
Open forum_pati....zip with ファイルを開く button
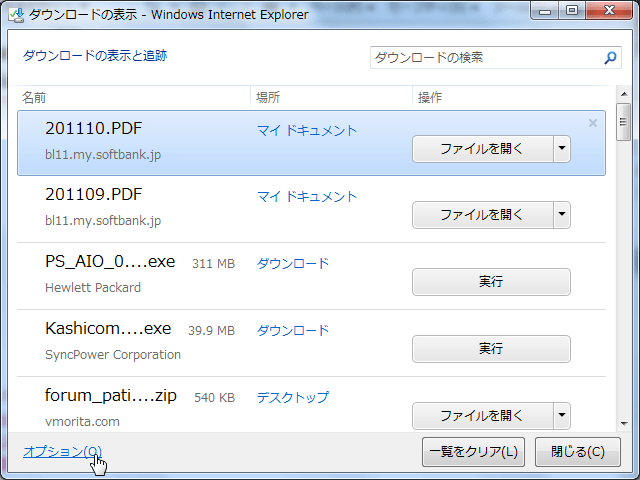tap(482, 416)
